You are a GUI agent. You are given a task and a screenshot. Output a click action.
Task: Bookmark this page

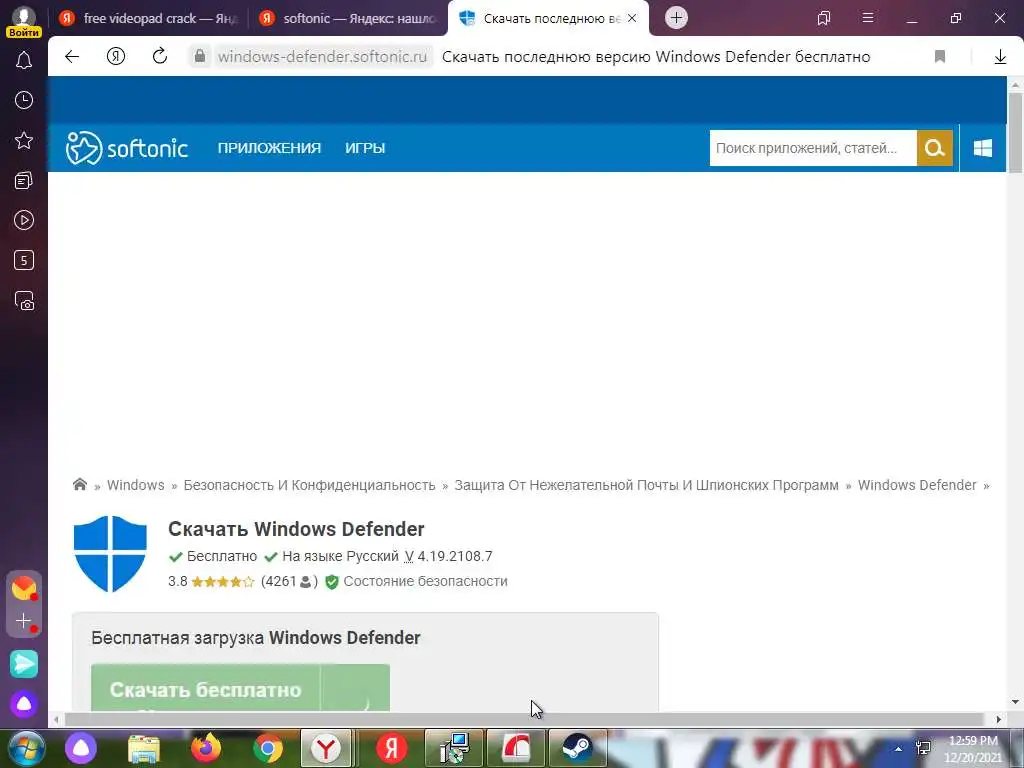tap(940, 56)
